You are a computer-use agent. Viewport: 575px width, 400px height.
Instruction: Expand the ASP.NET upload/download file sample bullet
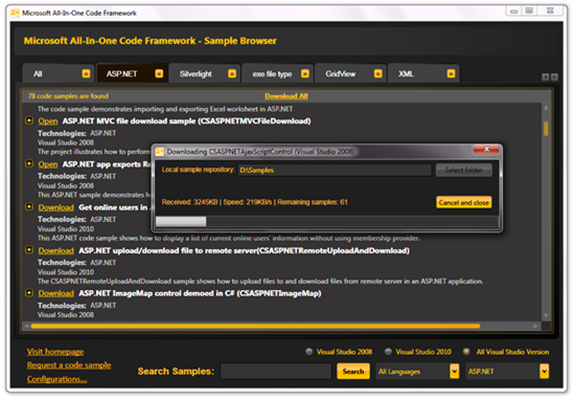(29, 250)
